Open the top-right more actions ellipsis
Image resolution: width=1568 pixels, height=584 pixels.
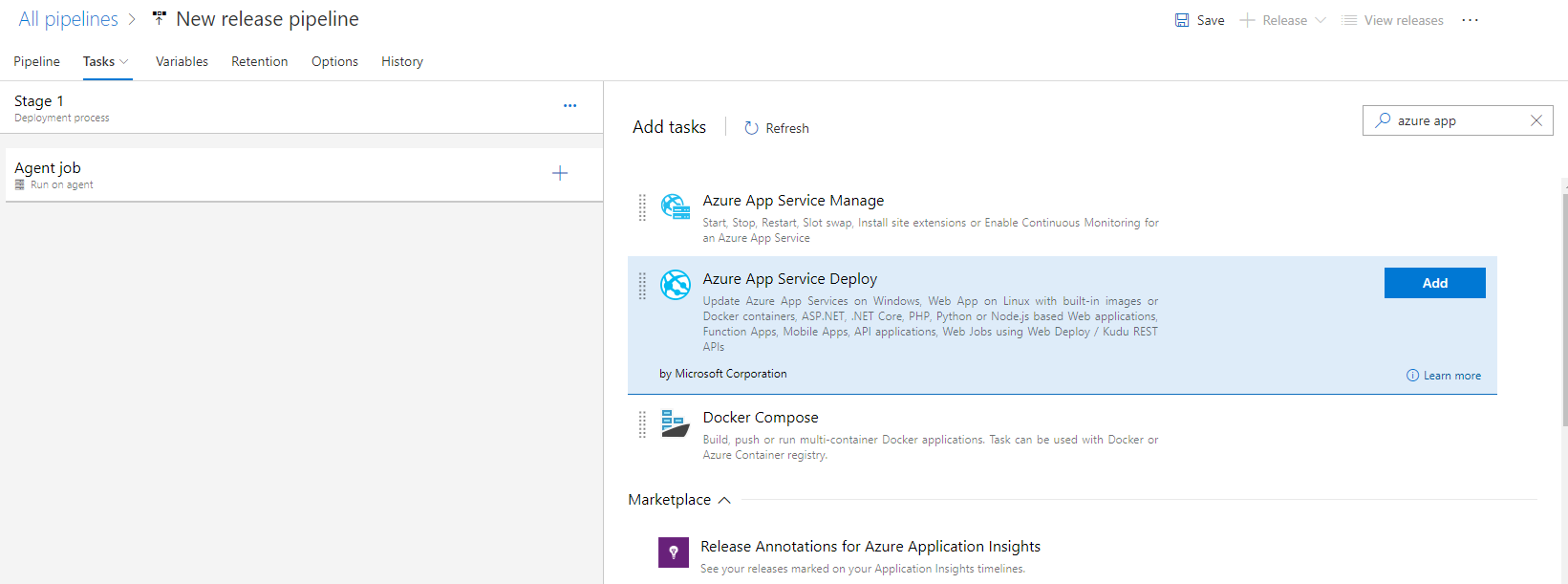(1470, 20)
